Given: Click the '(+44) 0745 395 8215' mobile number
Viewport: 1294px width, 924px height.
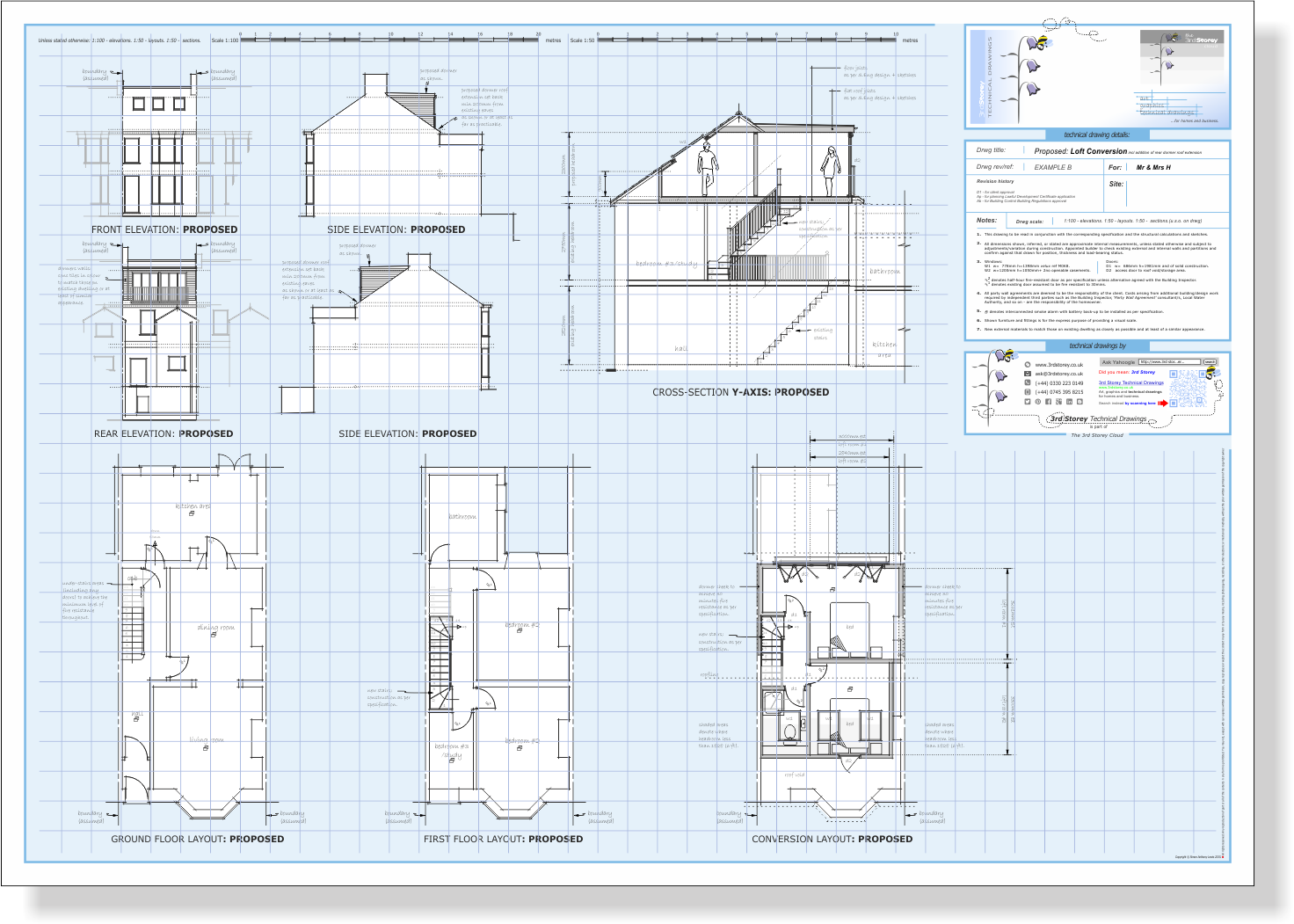Looking at the screenshot, I should (x=1058, y=392).
